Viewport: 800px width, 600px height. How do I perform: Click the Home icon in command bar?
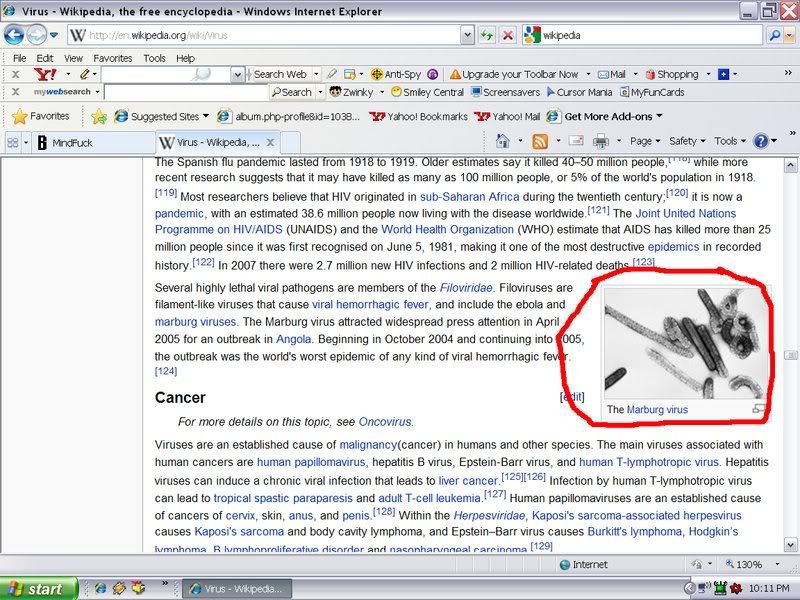click(503, 141)
